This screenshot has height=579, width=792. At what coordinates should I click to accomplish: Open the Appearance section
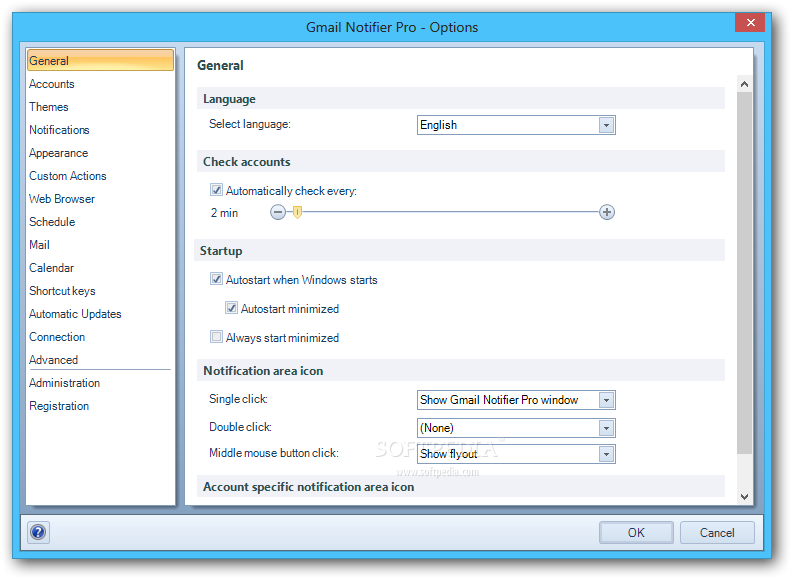59,153
